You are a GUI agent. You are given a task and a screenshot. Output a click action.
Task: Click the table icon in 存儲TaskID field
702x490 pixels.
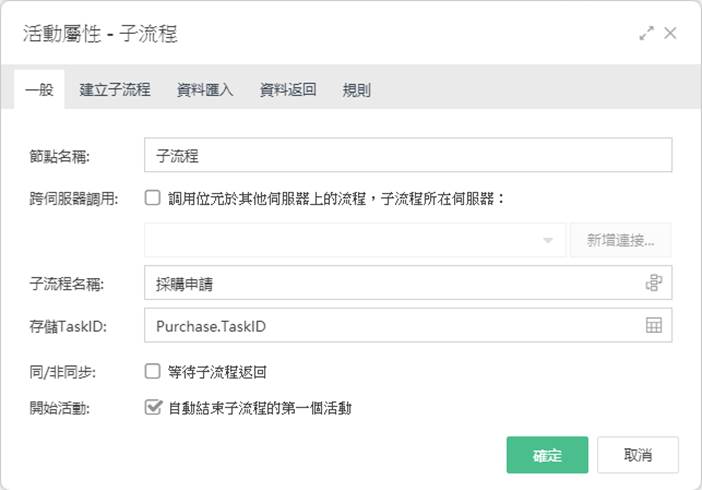[x=654, y=325]
